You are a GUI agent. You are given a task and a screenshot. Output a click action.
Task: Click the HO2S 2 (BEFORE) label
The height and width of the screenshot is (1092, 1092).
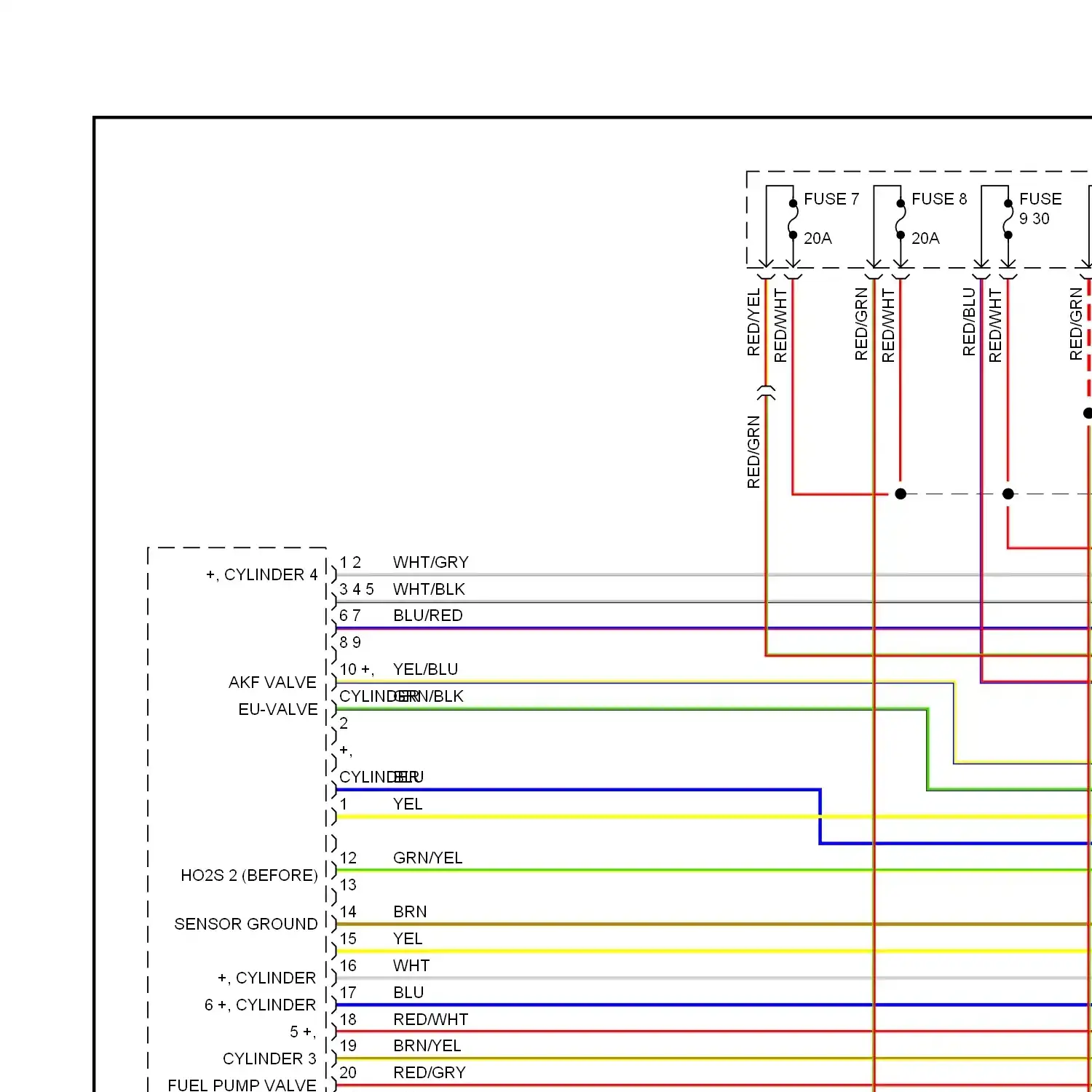click(x=250, y=875)
